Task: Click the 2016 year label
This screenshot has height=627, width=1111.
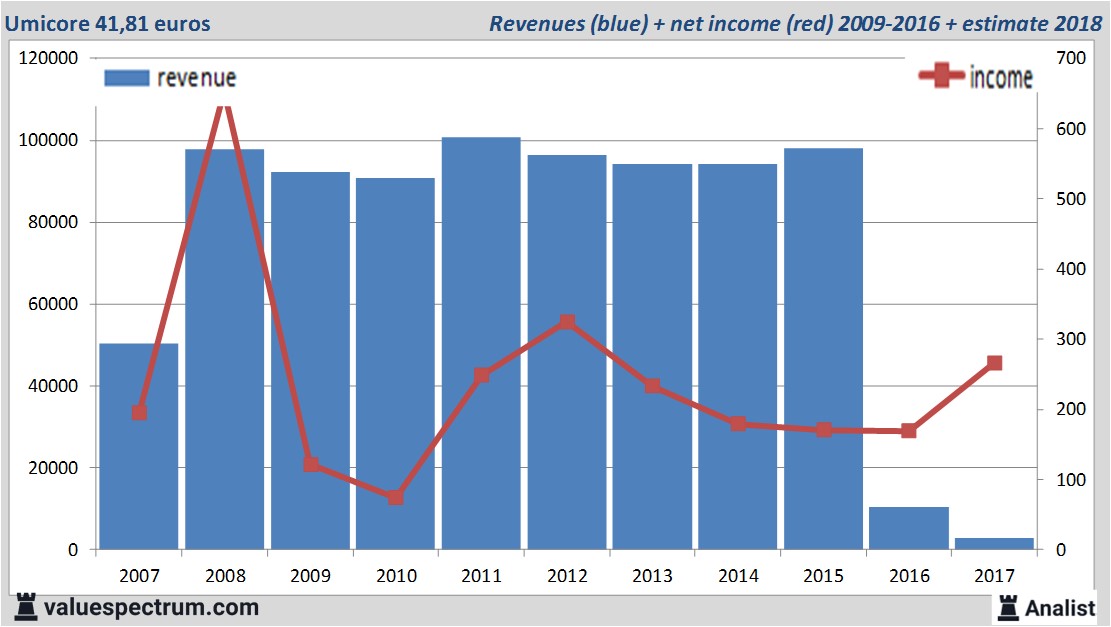Action: point(909,575)
